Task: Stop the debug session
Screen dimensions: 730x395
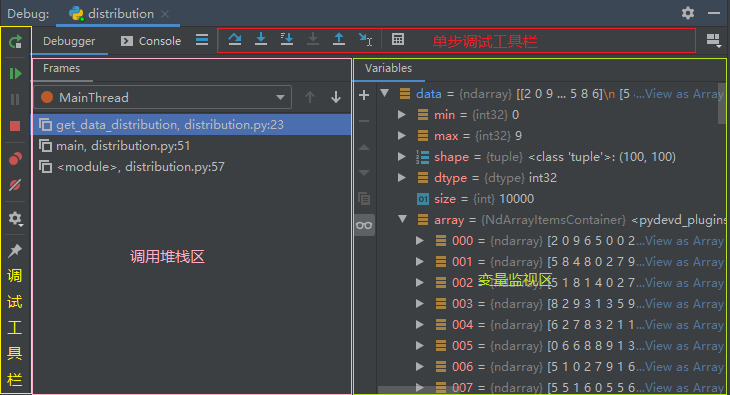Action: tap(15, 126)
